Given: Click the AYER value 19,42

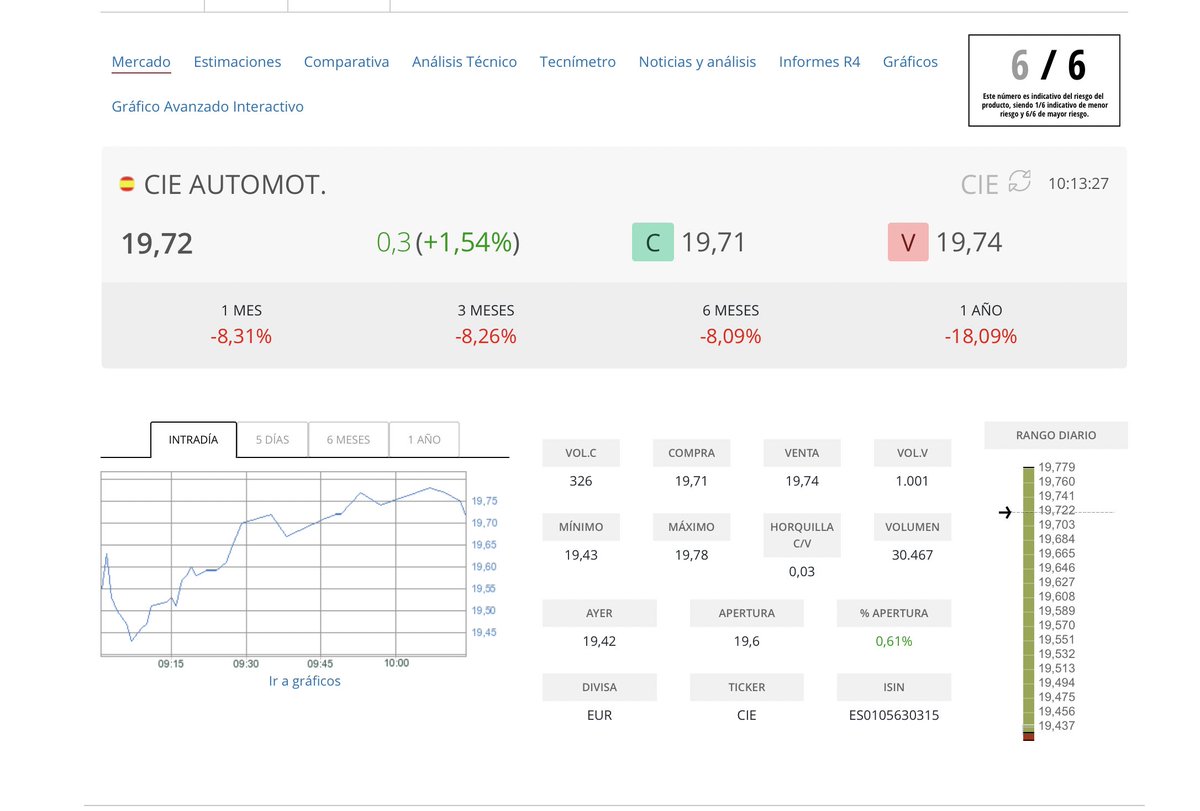Looking at the screenshot, I should (x=599, y=641).
